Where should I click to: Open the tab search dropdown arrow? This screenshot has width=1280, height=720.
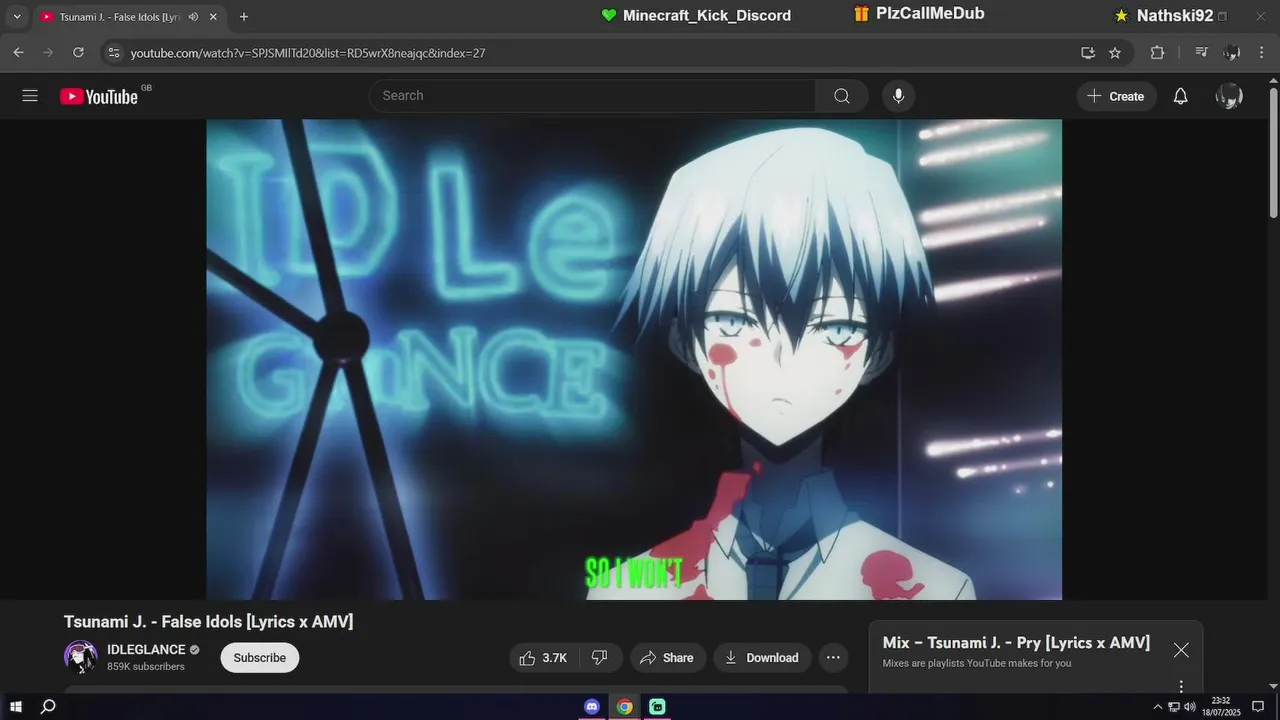point(16,17)
